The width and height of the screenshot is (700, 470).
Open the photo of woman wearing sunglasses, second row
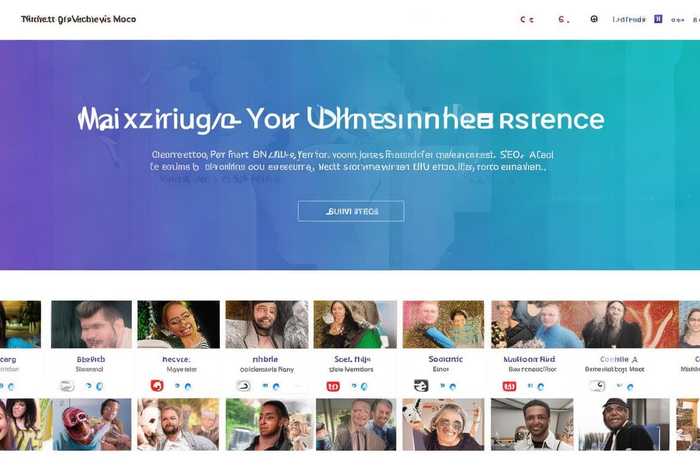tap(443, 424)
